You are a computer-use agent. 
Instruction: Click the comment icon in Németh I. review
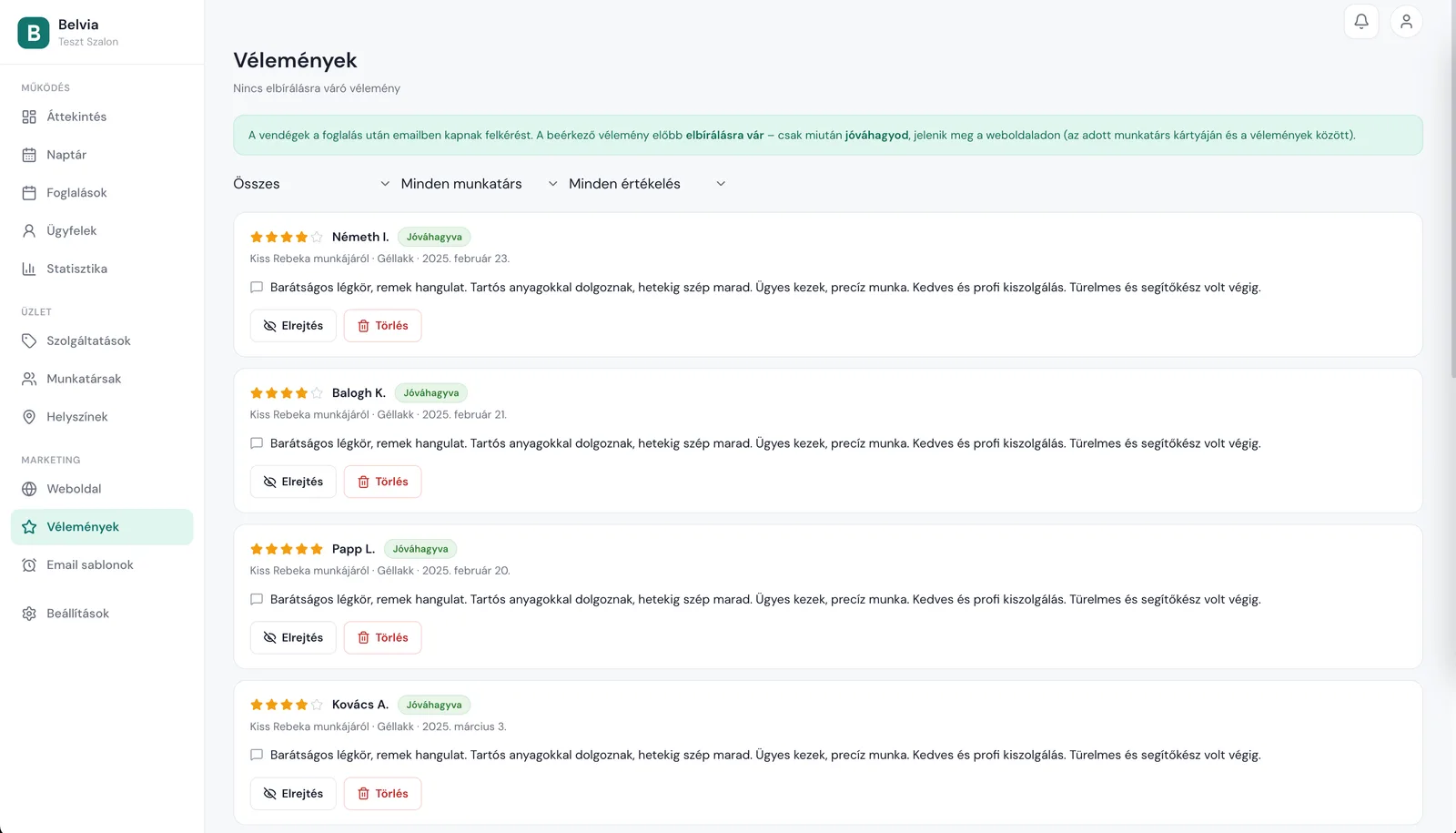click(257, 288)
